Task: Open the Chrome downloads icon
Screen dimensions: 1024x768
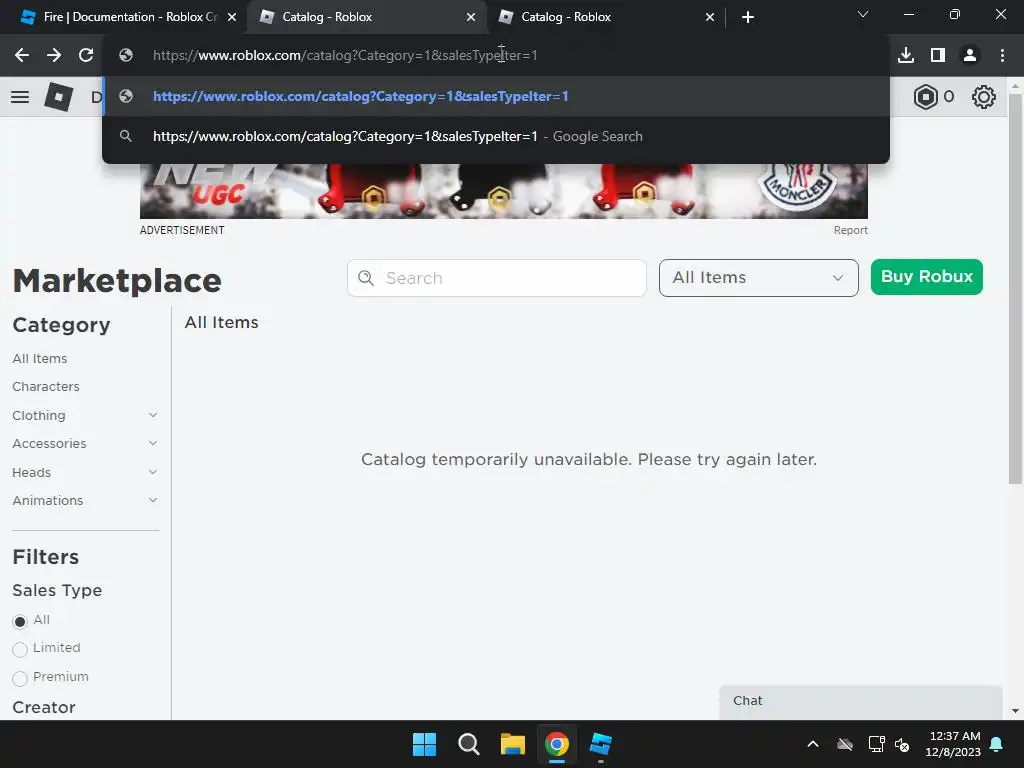Action: 906,56
